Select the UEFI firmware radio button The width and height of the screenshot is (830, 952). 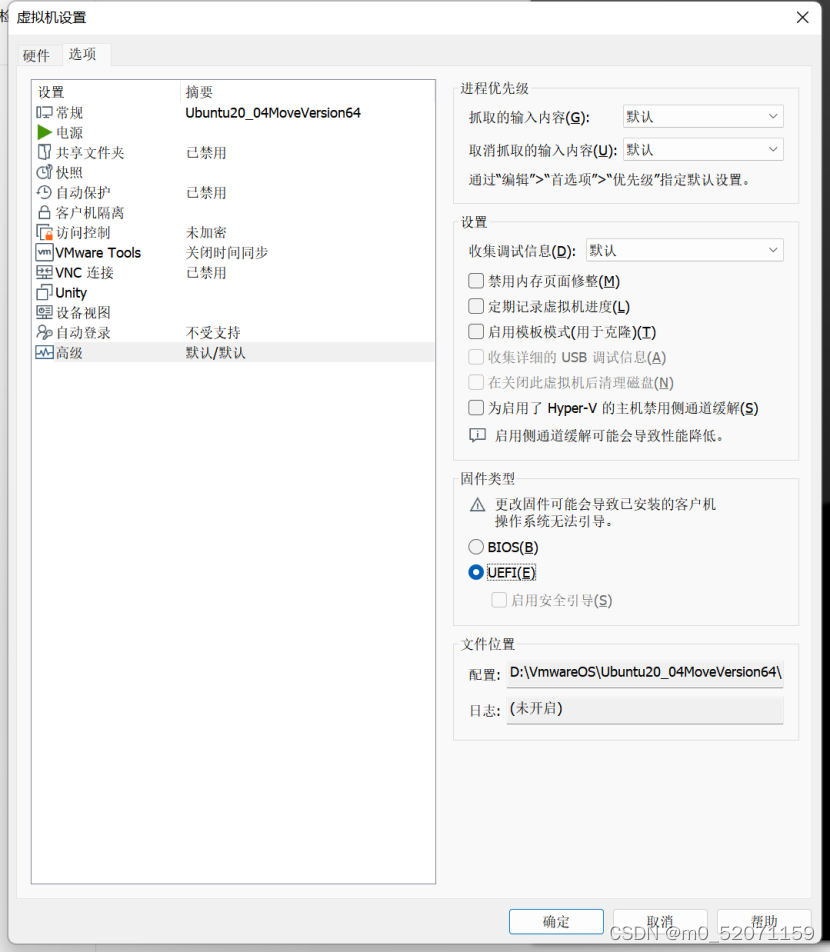pyautogui.click(x=476, y=573)
